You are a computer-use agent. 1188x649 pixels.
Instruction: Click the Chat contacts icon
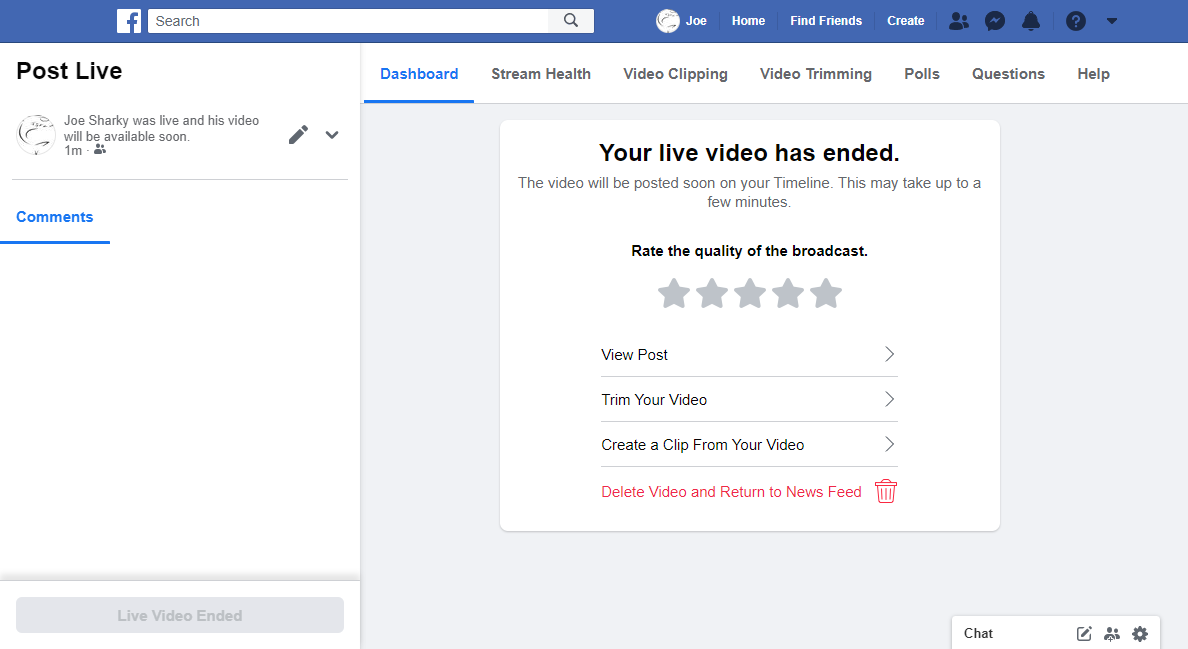pos(1112,633)
